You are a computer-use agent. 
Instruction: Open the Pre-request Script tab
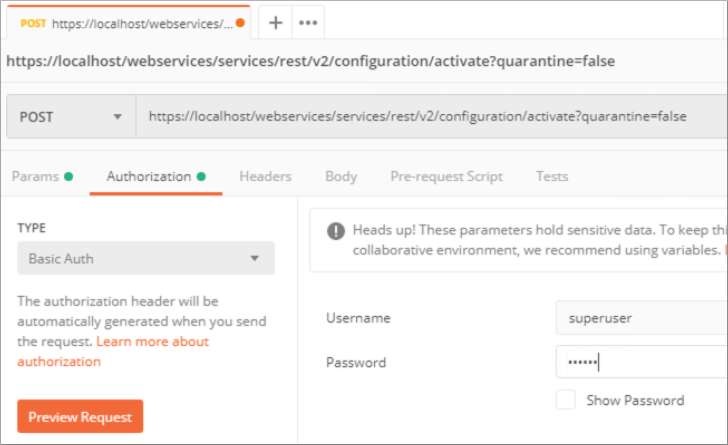[x=446, y=177]
